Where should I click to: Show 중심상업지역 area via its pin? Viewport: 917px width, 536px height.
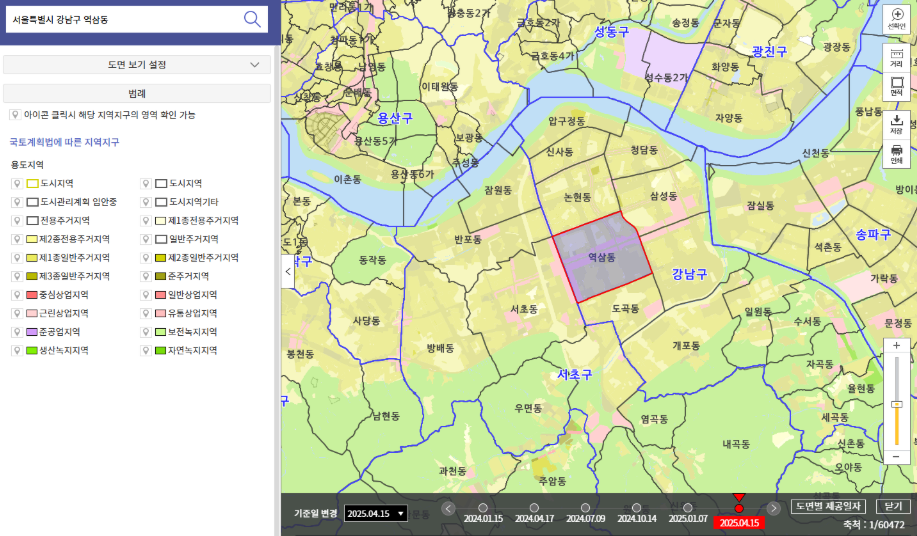pyautogui.click(x=17, y=295)
